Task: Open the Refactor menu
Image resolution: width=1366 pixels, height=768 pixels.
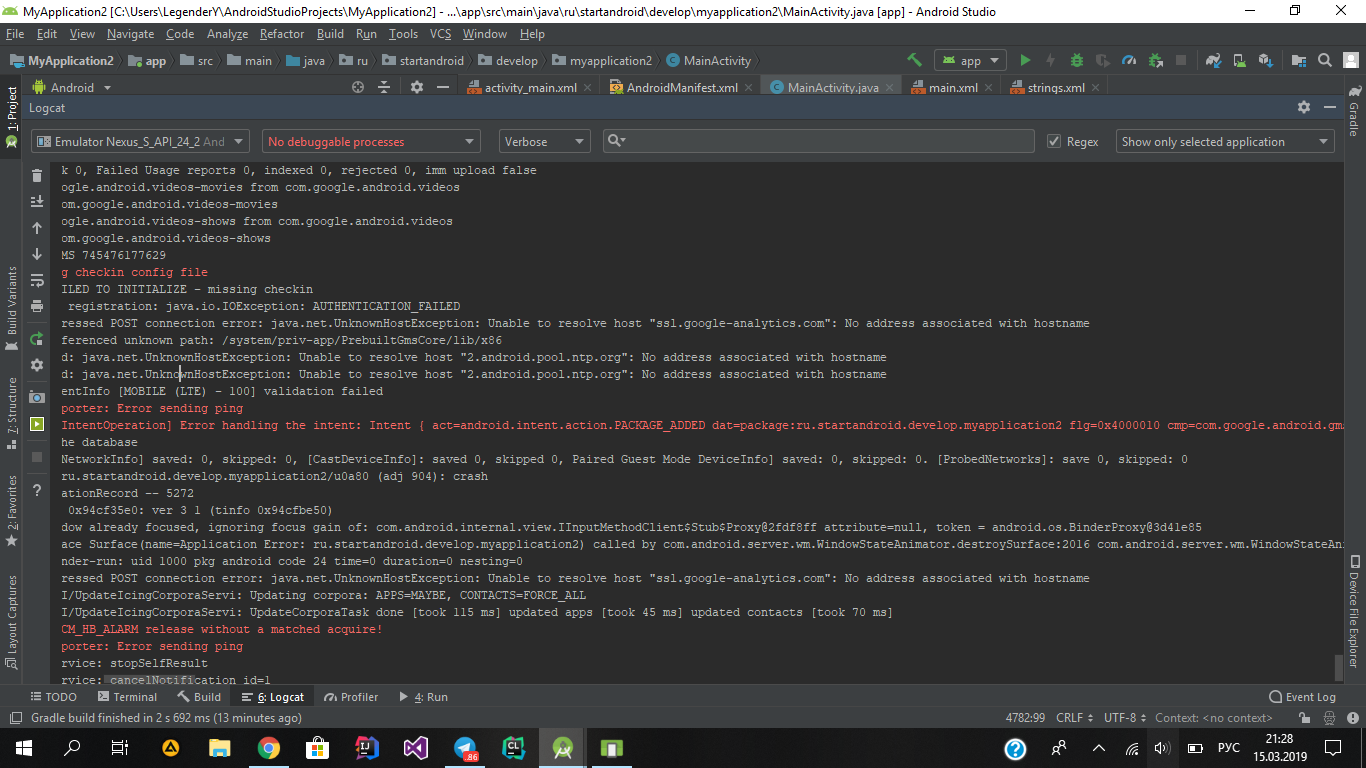Action: point(282,33)
